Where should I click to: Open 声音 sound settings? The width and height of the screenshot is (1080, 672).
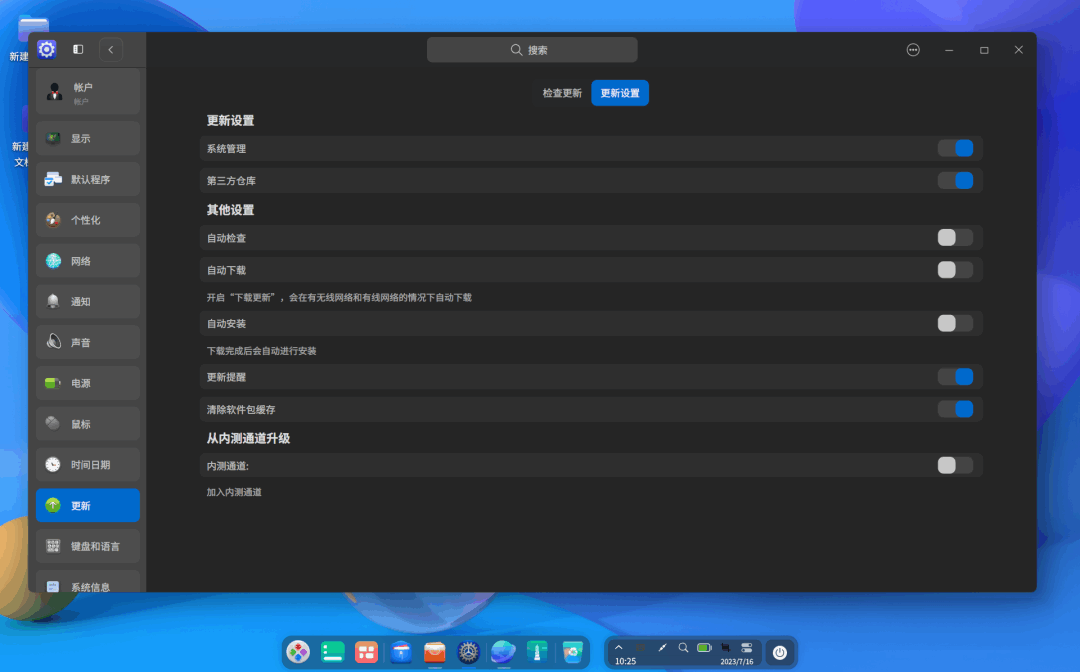click(x=87, y=342)
